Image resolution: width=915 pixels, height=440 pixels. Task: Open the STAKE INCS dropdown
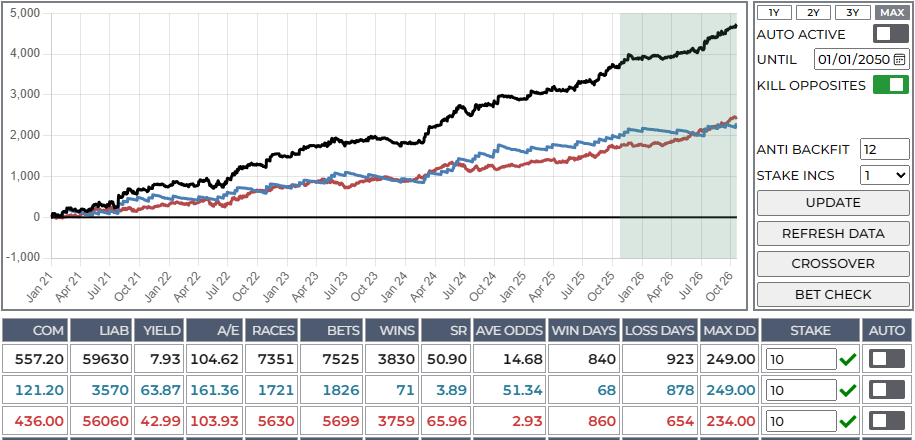pyautogui.click(x=885, y=175)
